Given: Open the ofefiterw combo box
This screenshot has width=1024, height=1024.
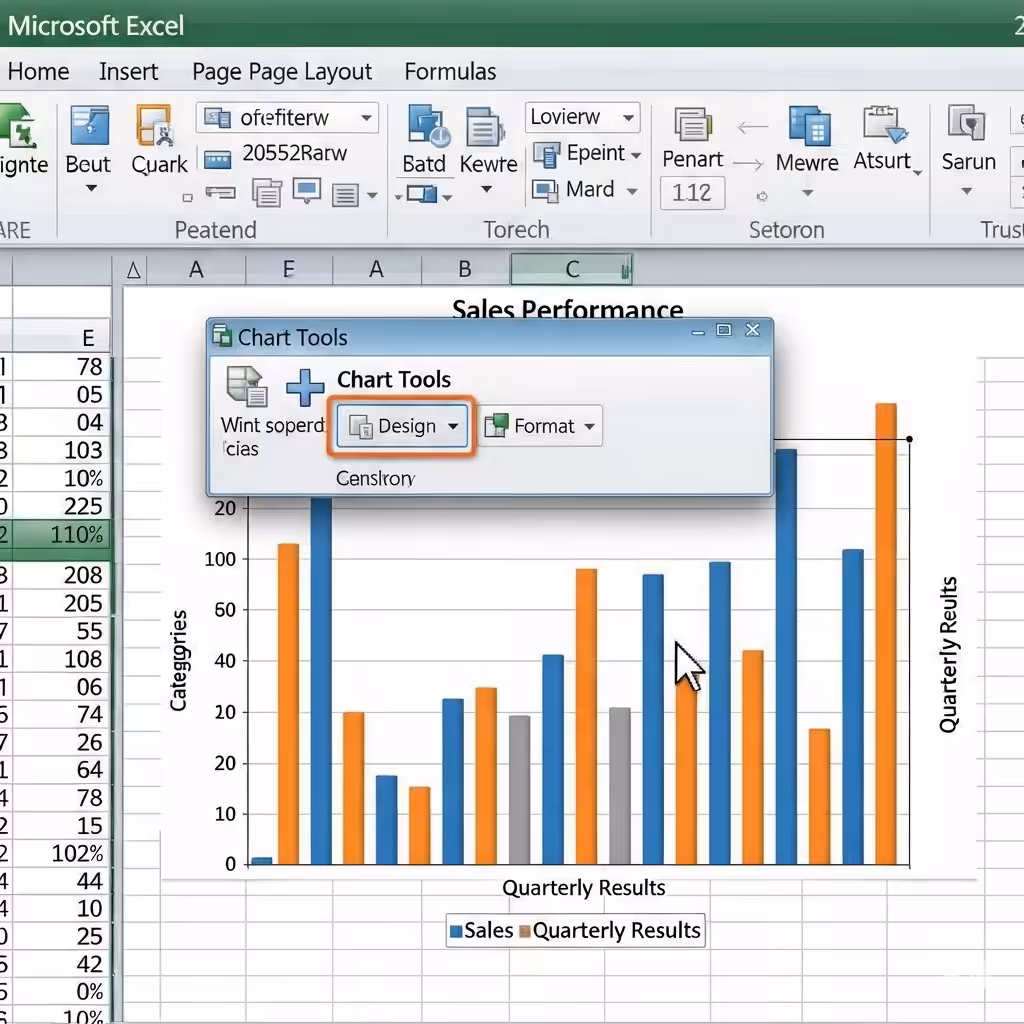Looking at the screenshot, I should click(287, 118).
